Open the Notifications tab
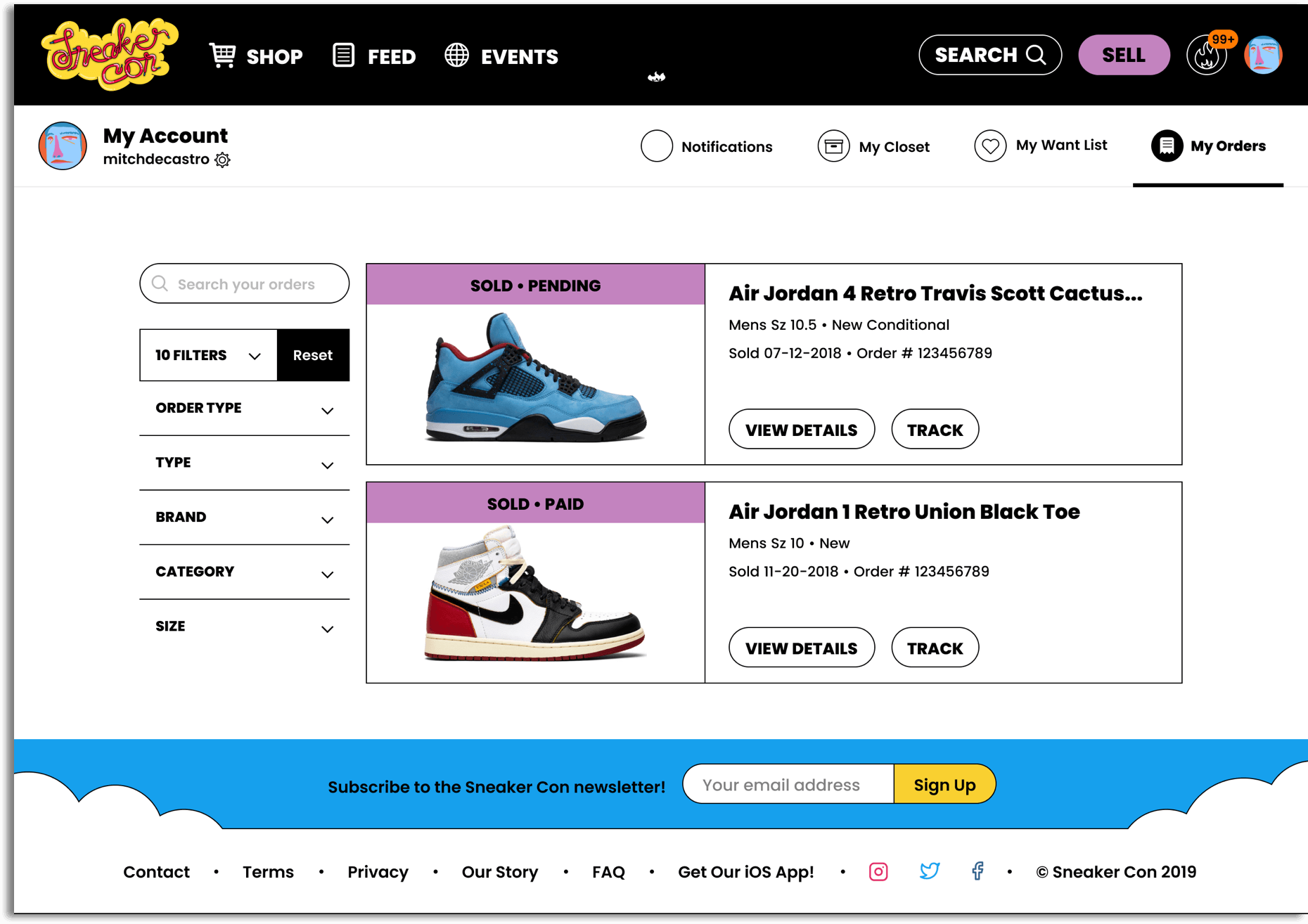Viewport: 1308px width, 924px height. (x=707, y=146)
